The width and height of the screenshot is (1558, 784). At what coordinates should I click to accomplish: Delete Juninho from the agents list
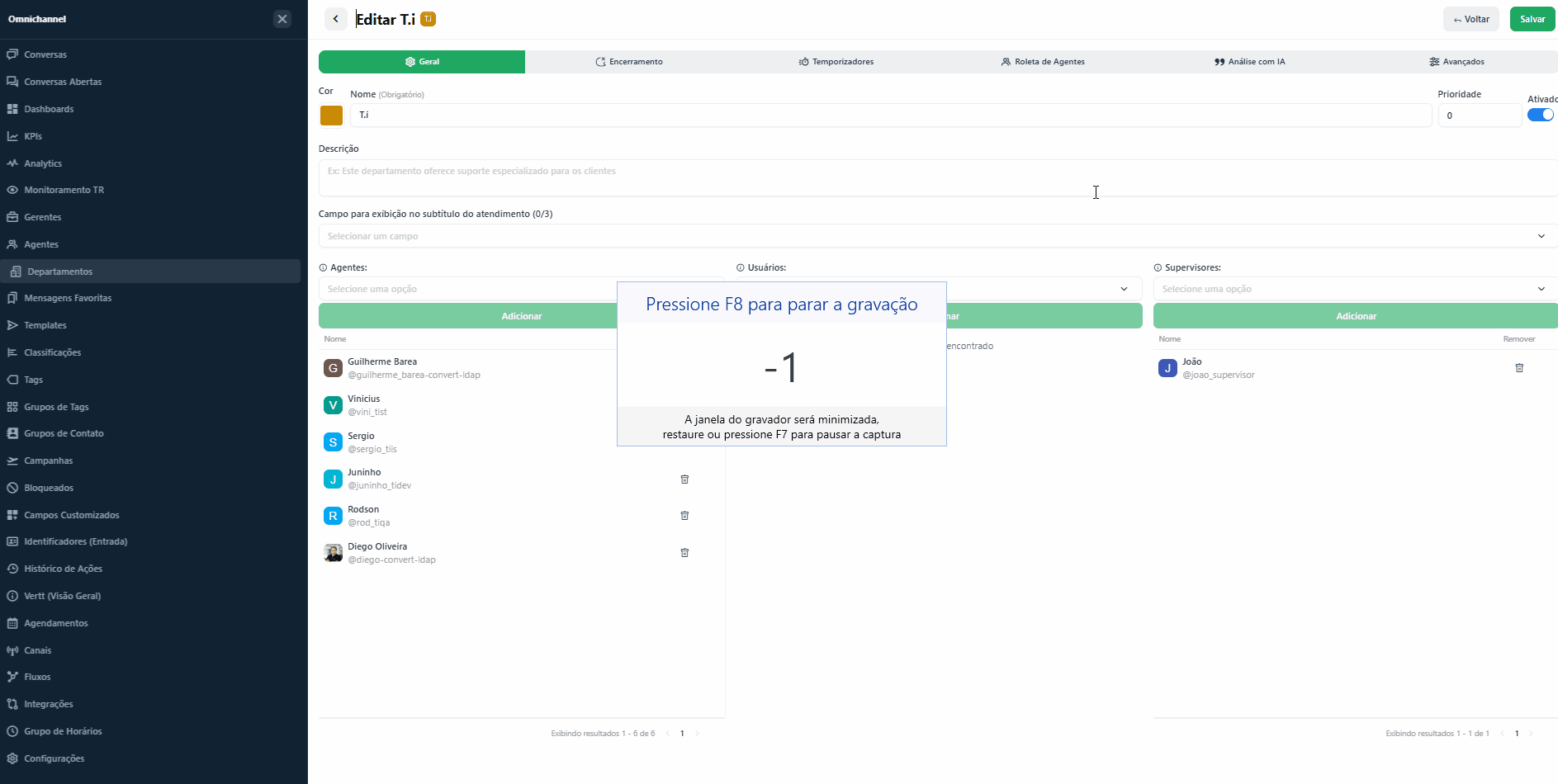pyautogui.click(x=684, y=479)
